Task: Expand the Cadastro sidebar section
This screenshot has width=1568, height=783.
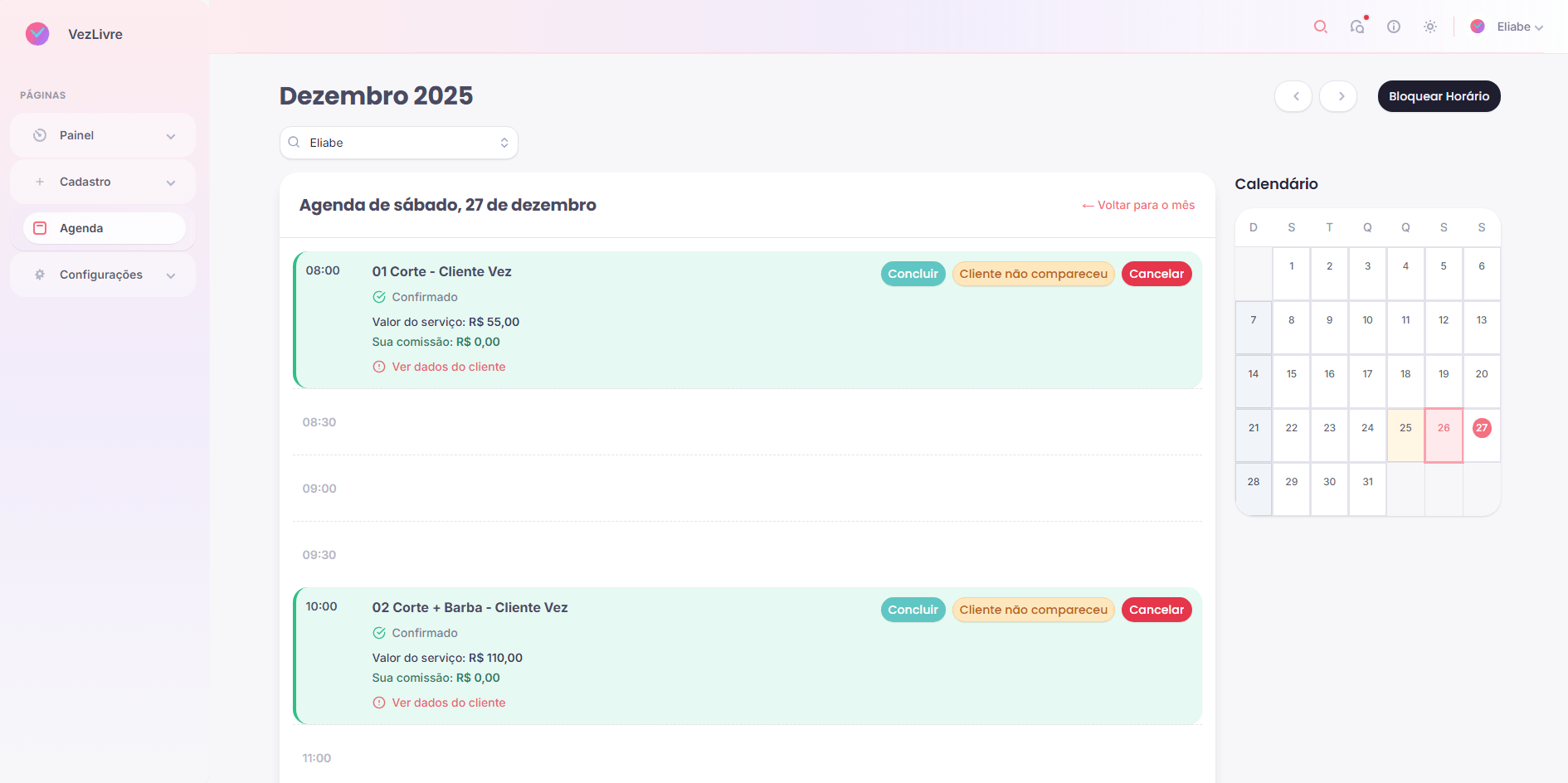Action: point(103,182)
